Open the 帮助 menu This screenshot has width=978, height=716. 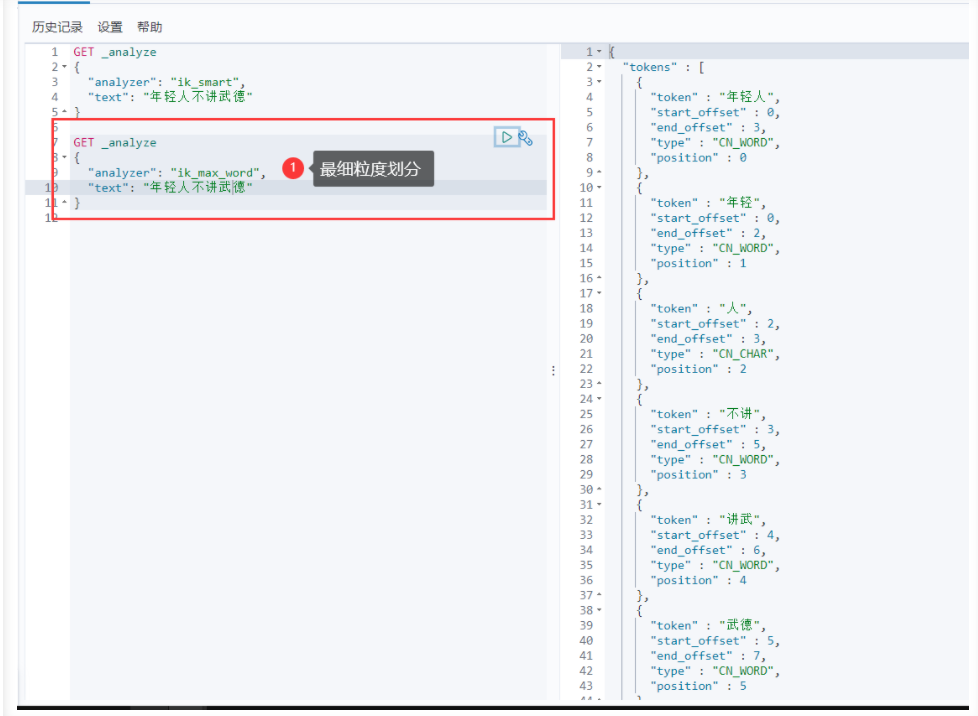pyautogui.click(x=150, y=27)
